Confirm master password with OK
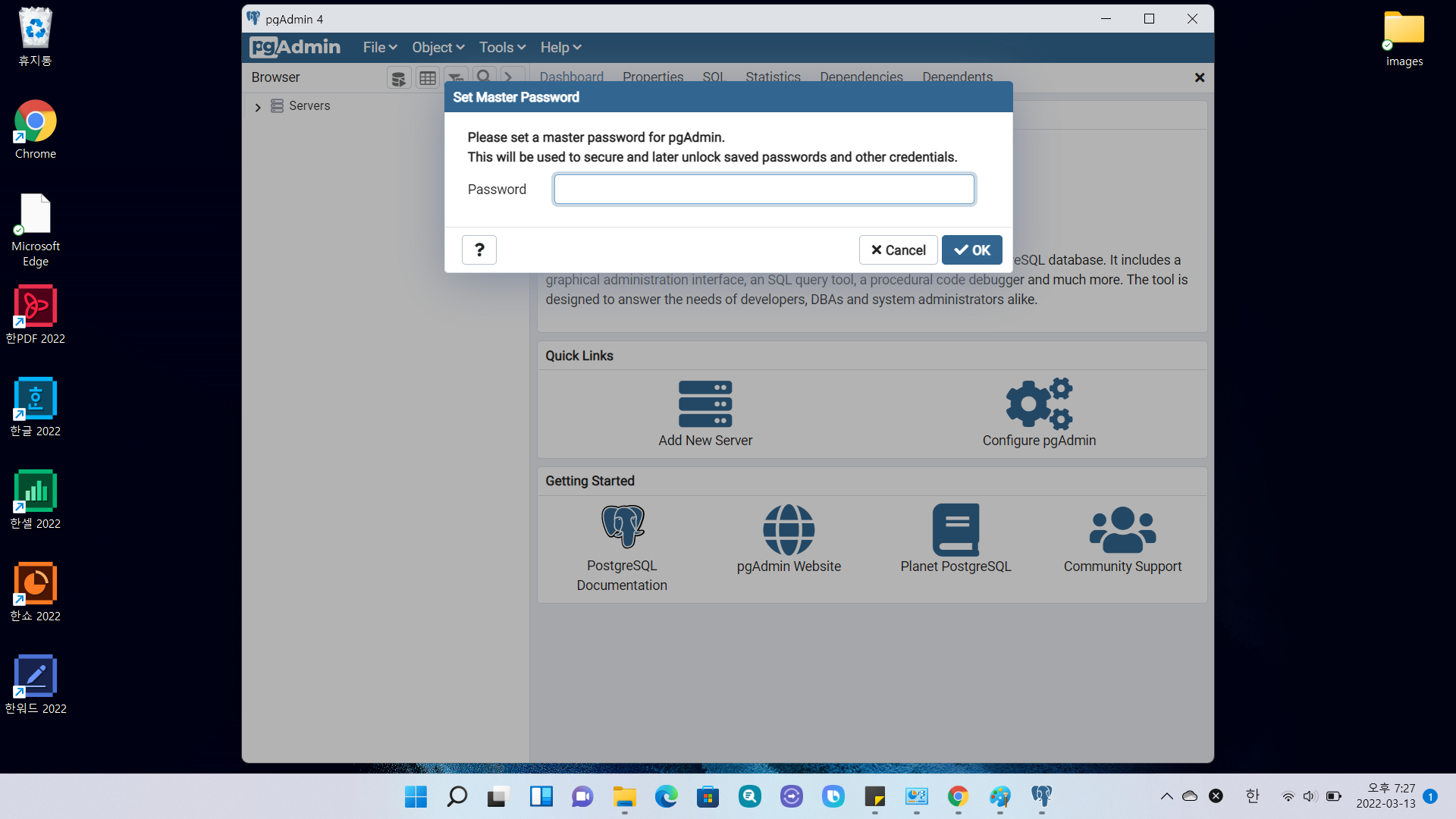Viewport: 1456px width, 819px height. coord(971,249)
